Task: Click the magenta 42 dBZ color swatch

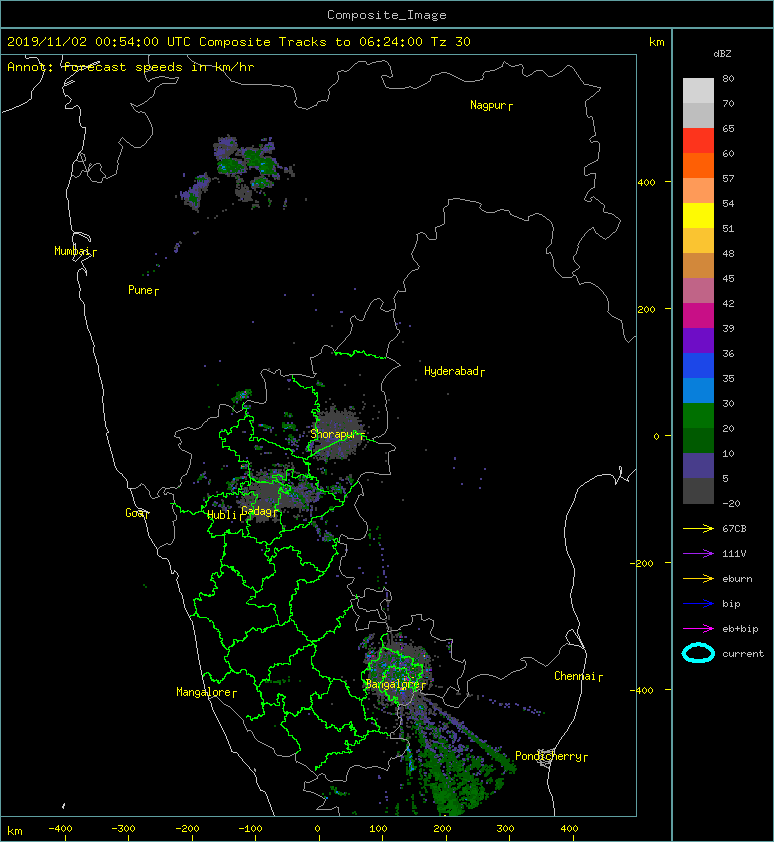Action: tap(698, 316)
